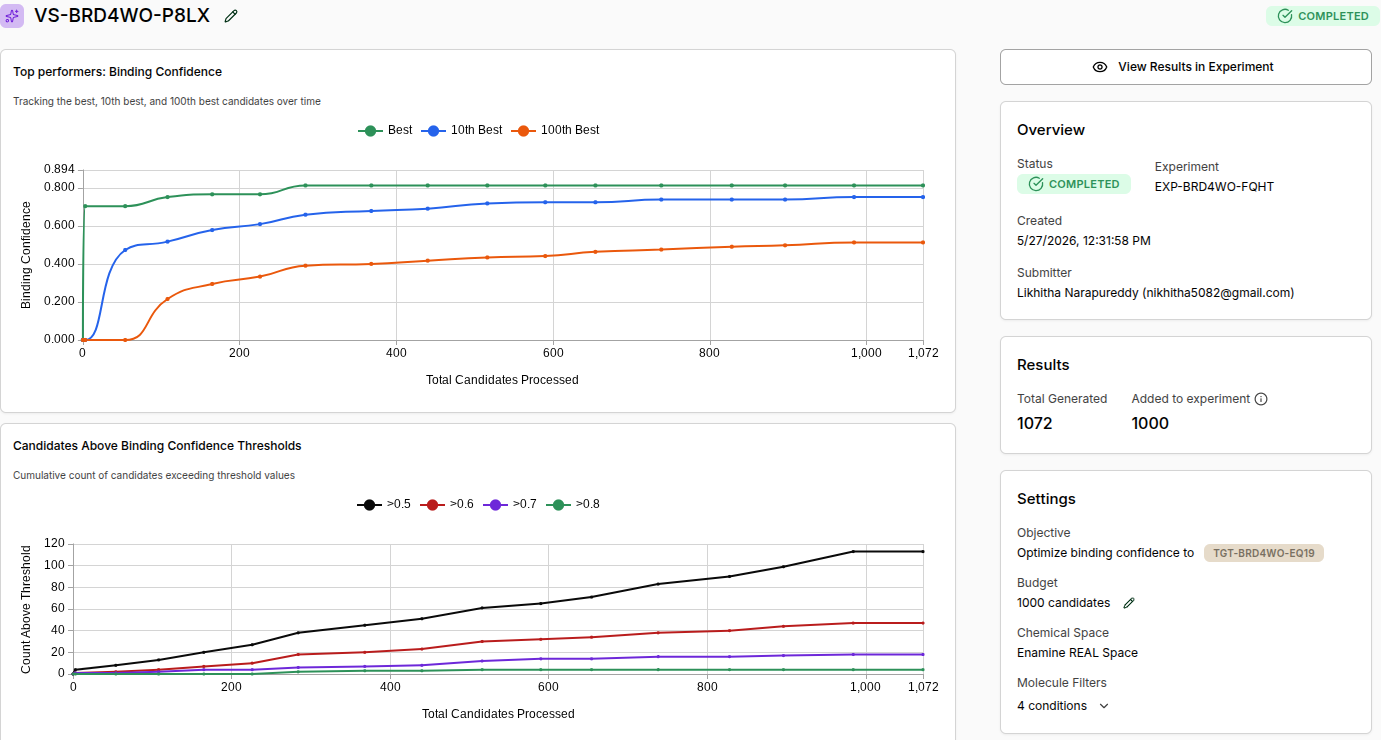Open experiment EXP-BRD4WO-FQHT

coord(1214,186)
